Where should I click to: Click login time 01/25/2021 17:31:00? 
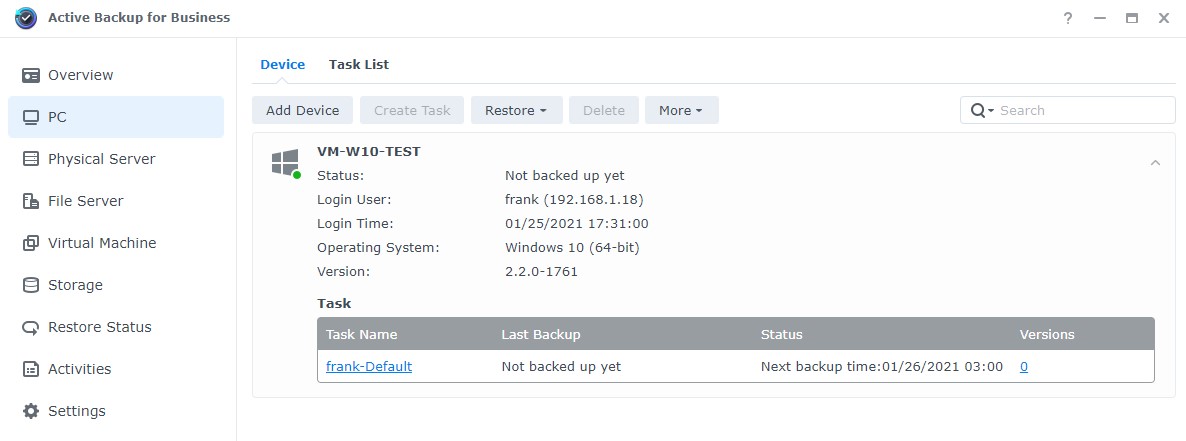coord(577,224)
